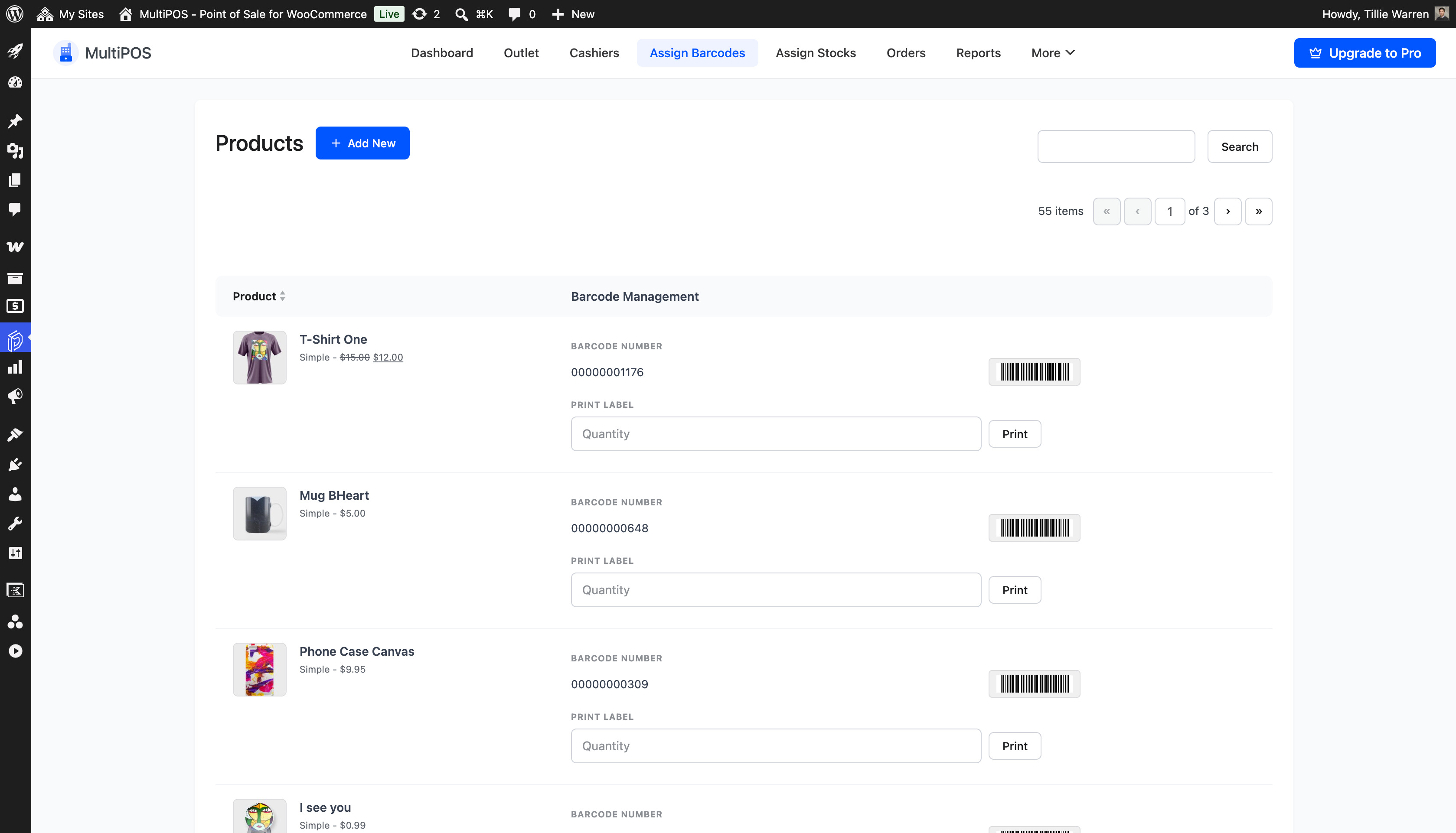The image size is (1456, 833).
Task: Click the play circle sidebar icon
Action: tap(16, 651)
